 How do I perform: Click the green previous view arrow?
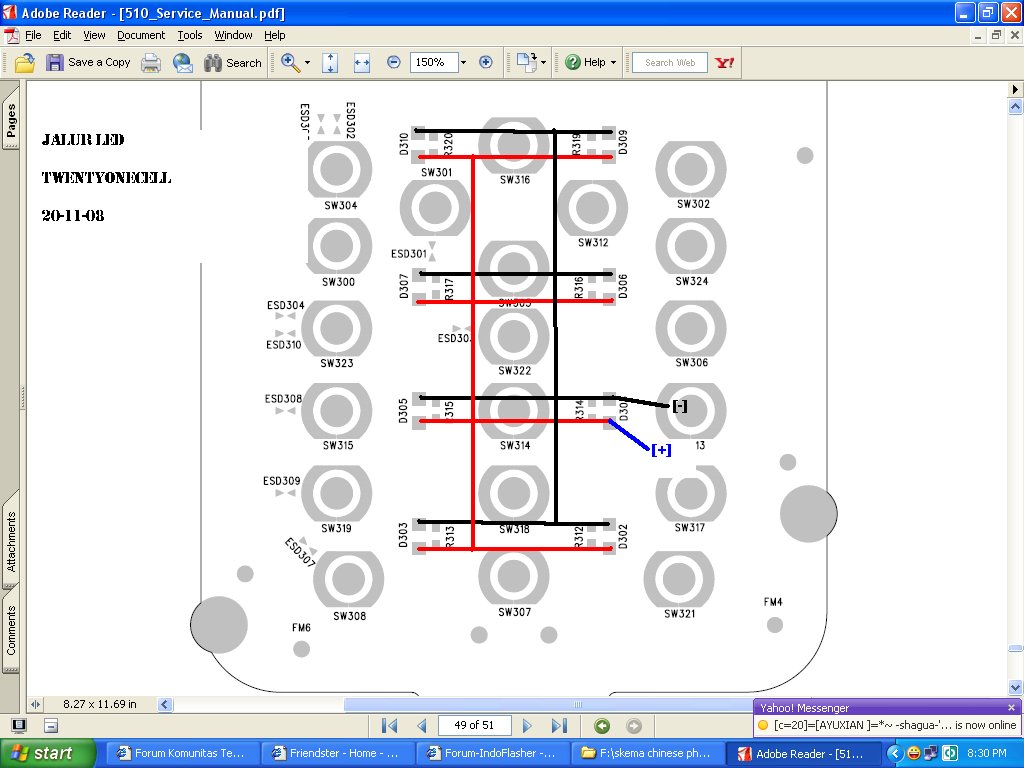click(x=602, y=726)
